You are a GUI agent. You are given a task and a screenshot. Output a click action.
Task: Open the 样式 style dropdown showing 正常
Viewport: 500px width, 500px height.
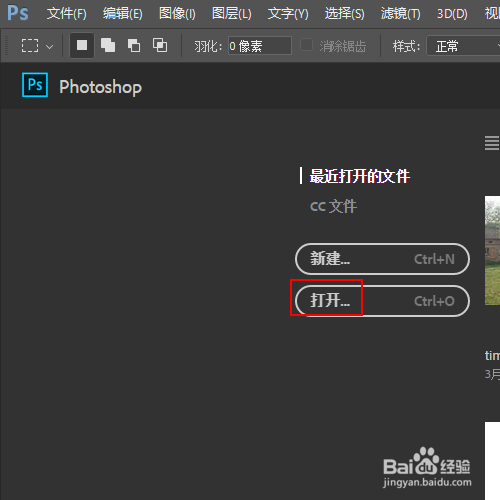463,46
